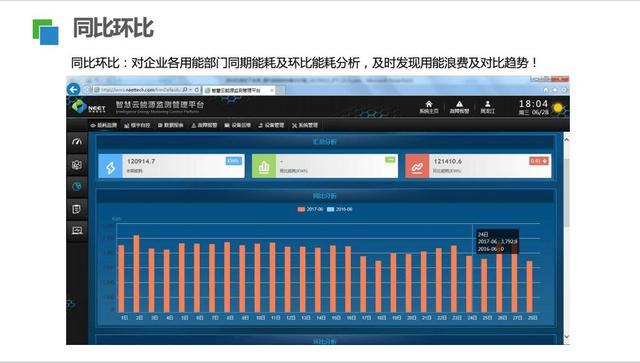Viewport: 640px width, 363px height.
Task: Select the cube icon in left sidebar
Action: pos(77,165)
